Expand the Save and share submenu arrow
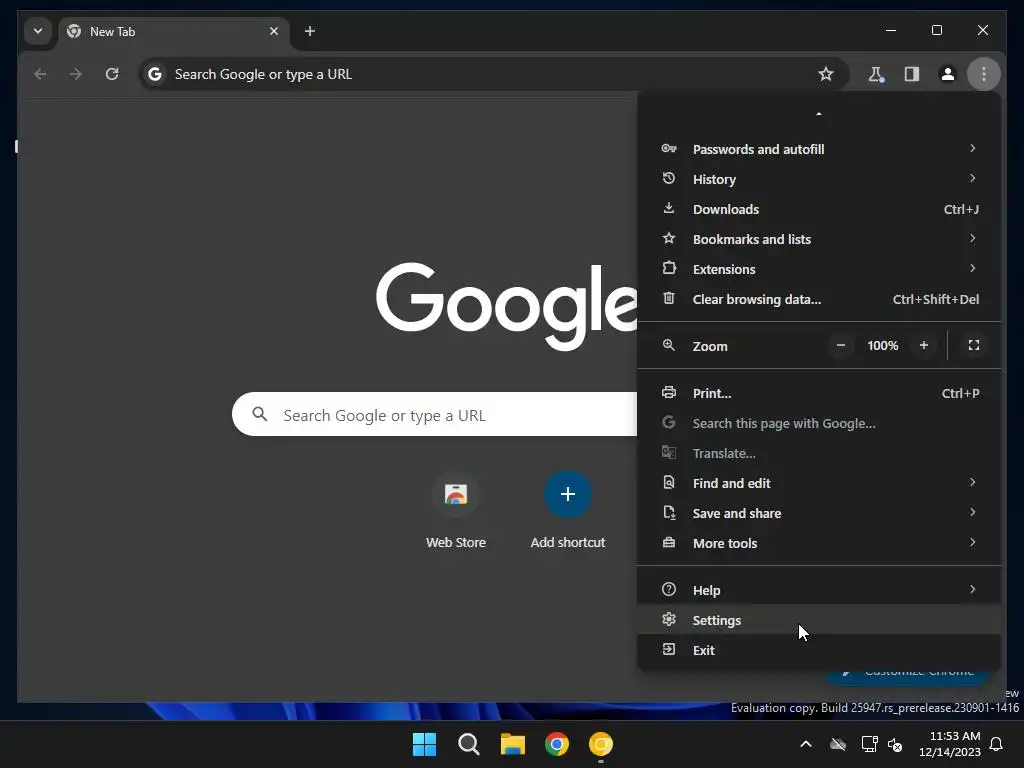Viewport: 1024px width, 768px height. (x=972, y=513)
